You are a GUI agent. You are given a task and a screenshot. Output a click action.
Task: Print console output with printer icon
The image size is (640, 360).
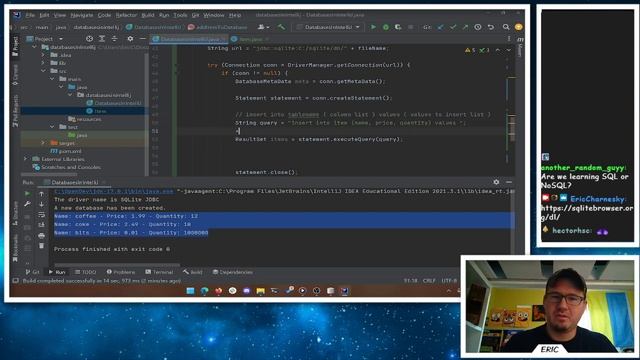click(41, 236)
